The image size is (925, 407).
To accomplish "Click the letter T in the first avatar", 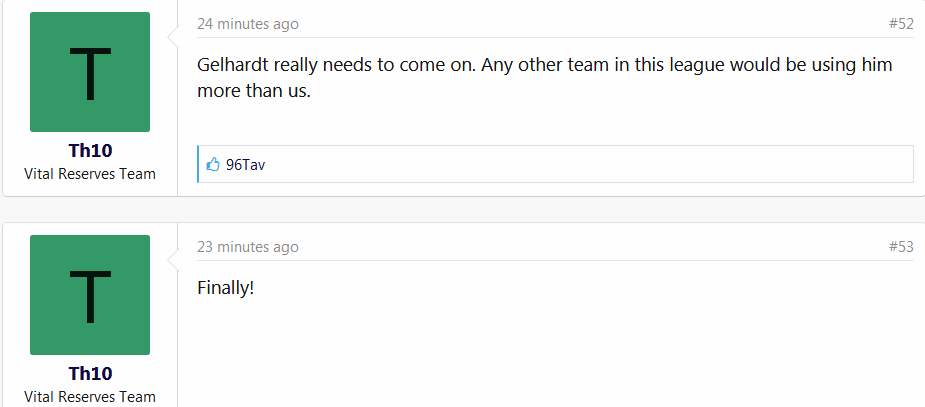I will pyautogui.click(x=90, y=74).
